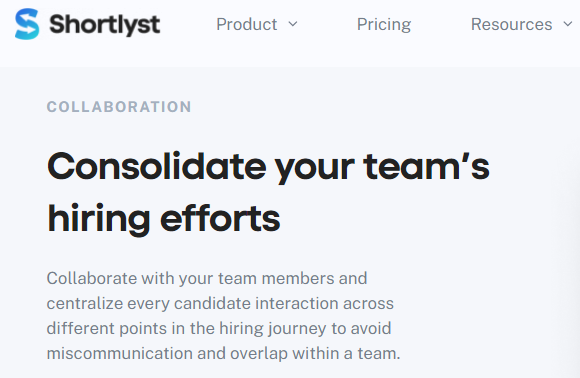Click the word Consolidate in the headline

(x=157, y=167)
